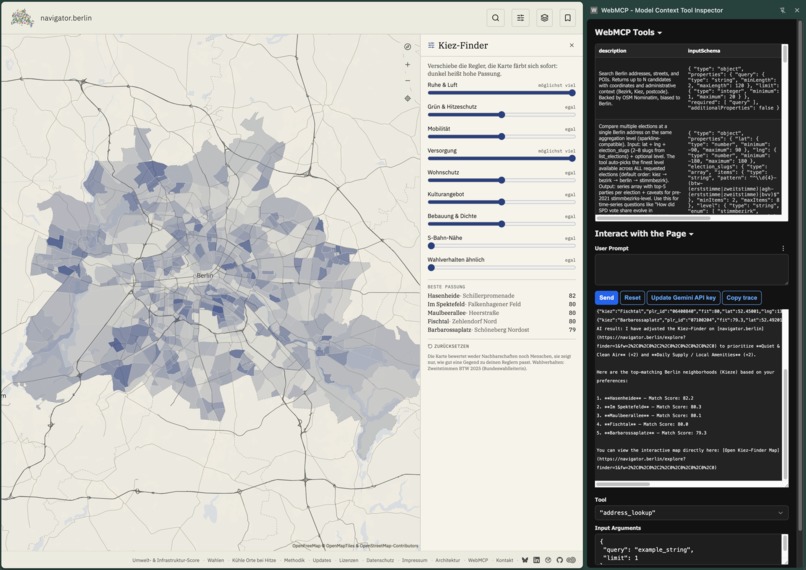
Task: Click the Berlin label on the map
Action: (x=205, y=276)
